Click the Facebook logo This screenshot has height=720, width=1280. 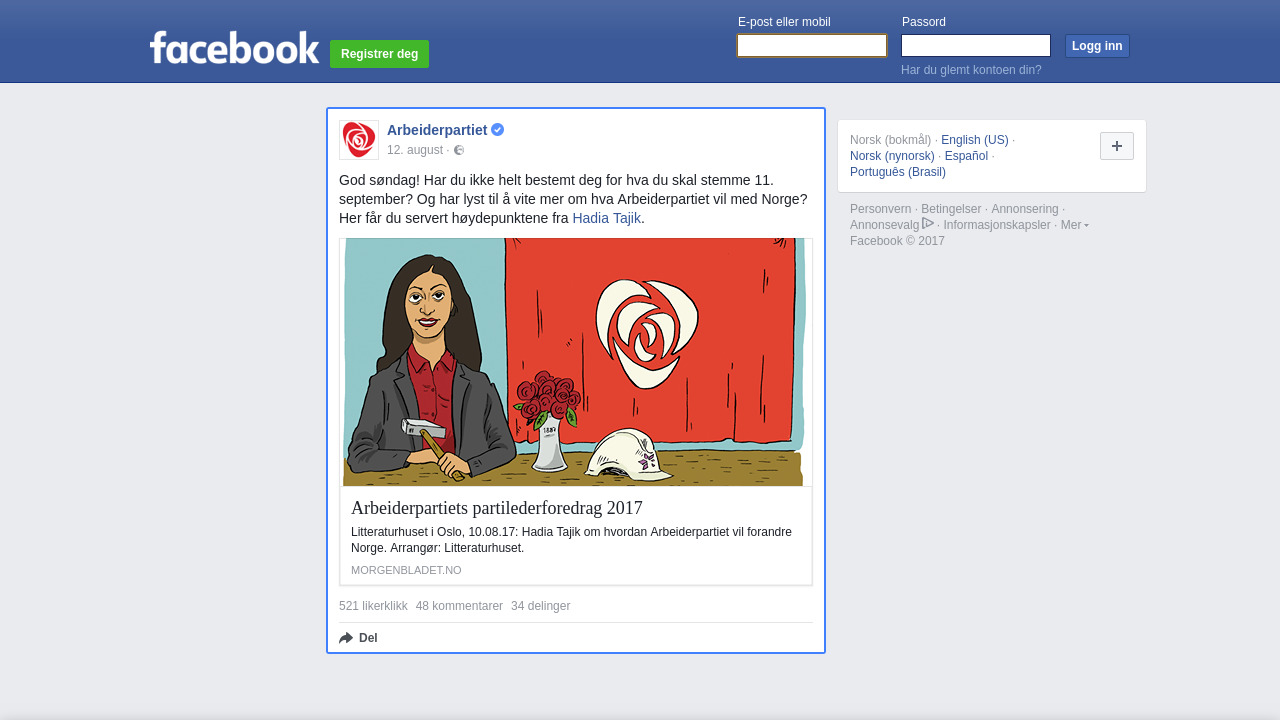(x=234, y=48)
